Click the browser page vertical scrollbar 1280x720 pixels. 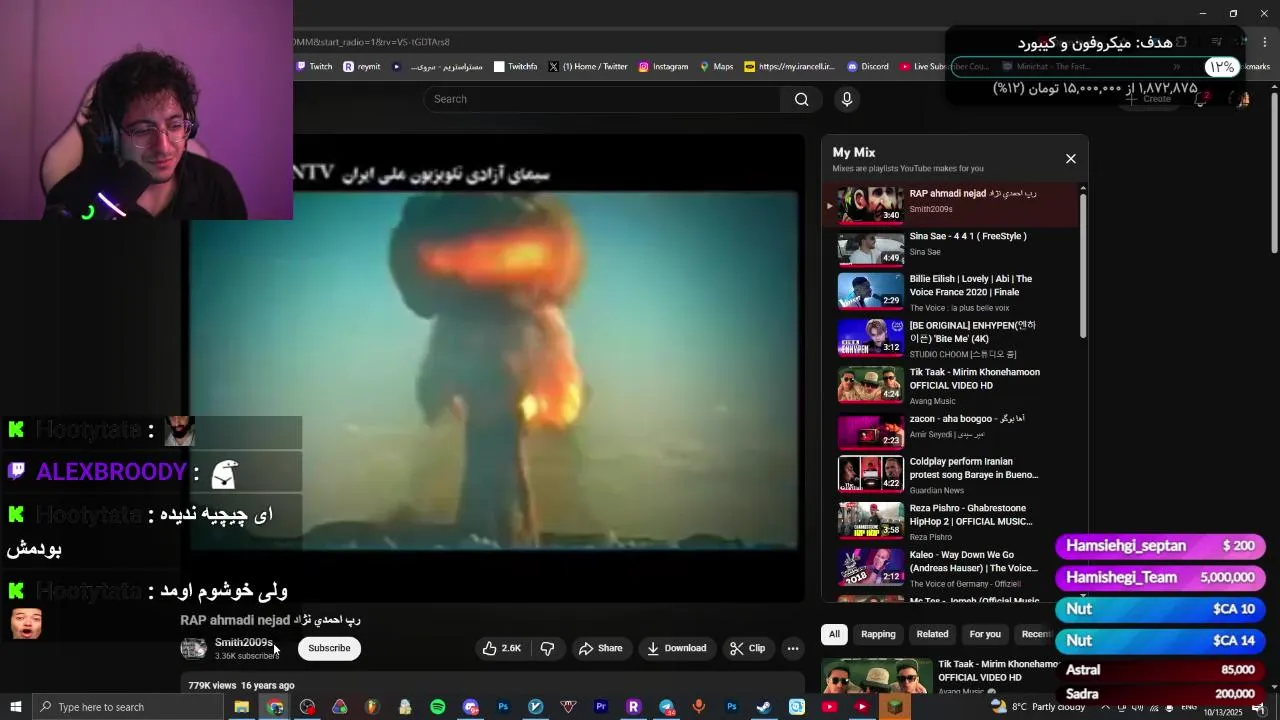(x=1274, y=172)
